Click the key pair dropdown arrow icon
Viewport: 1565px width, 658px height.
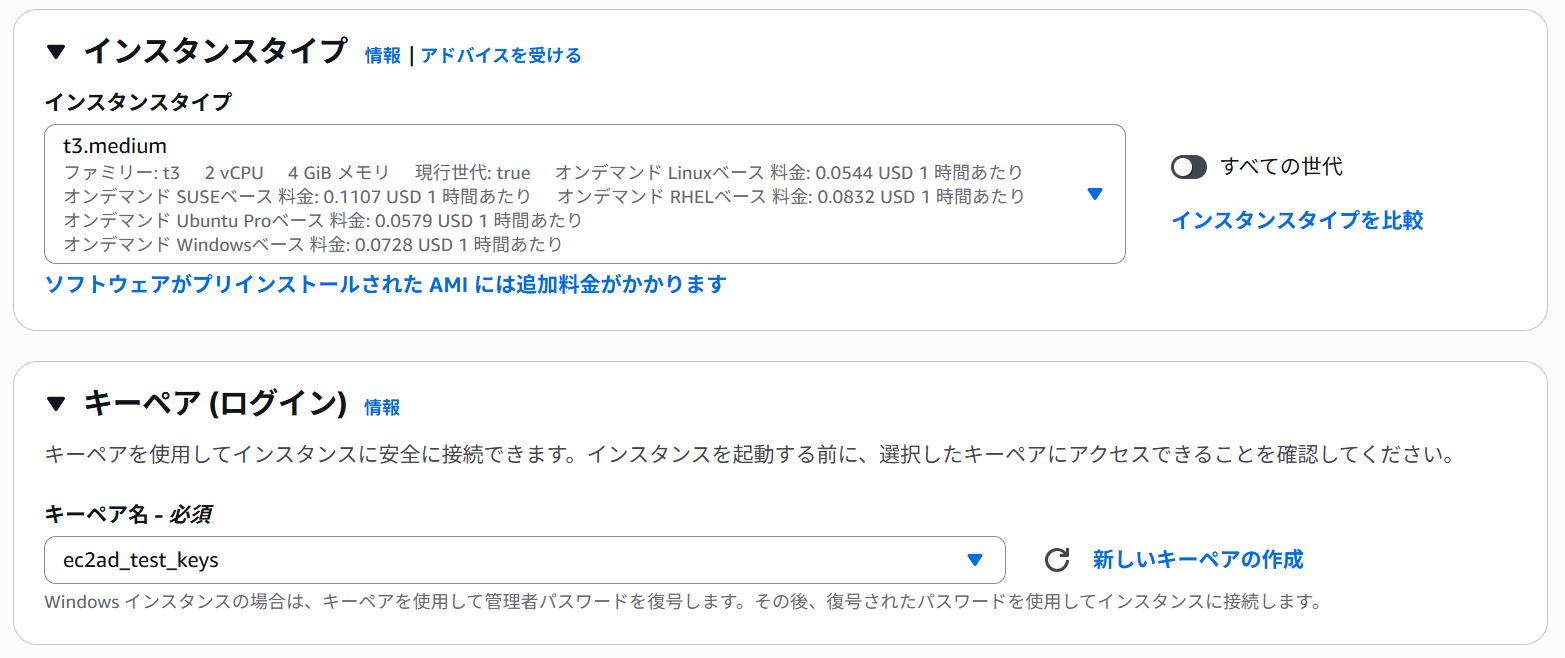coord(975,560)
